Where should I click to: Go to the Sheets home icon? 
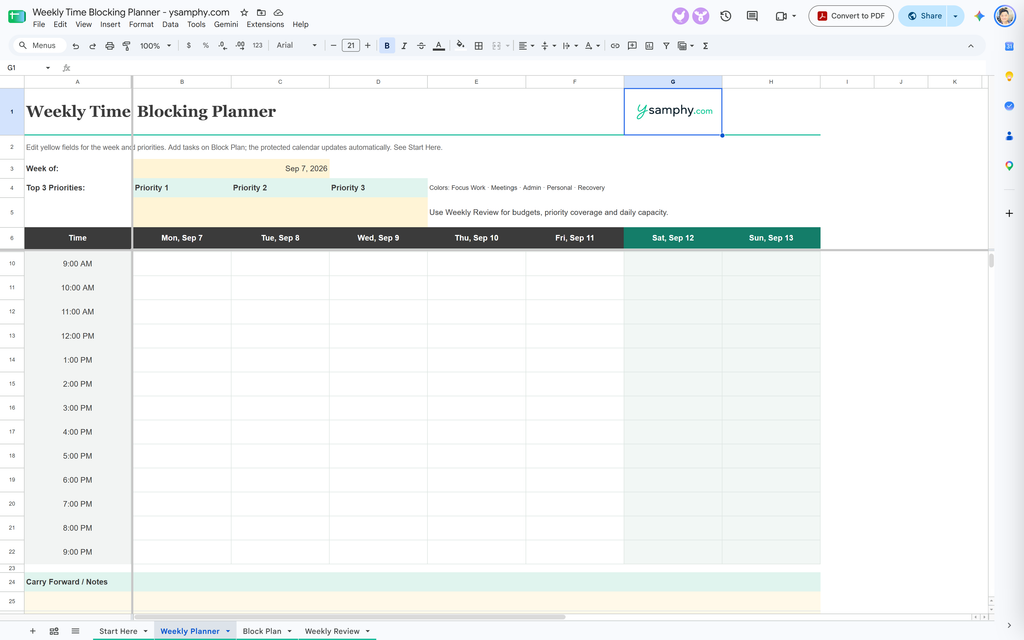point(17,16)
